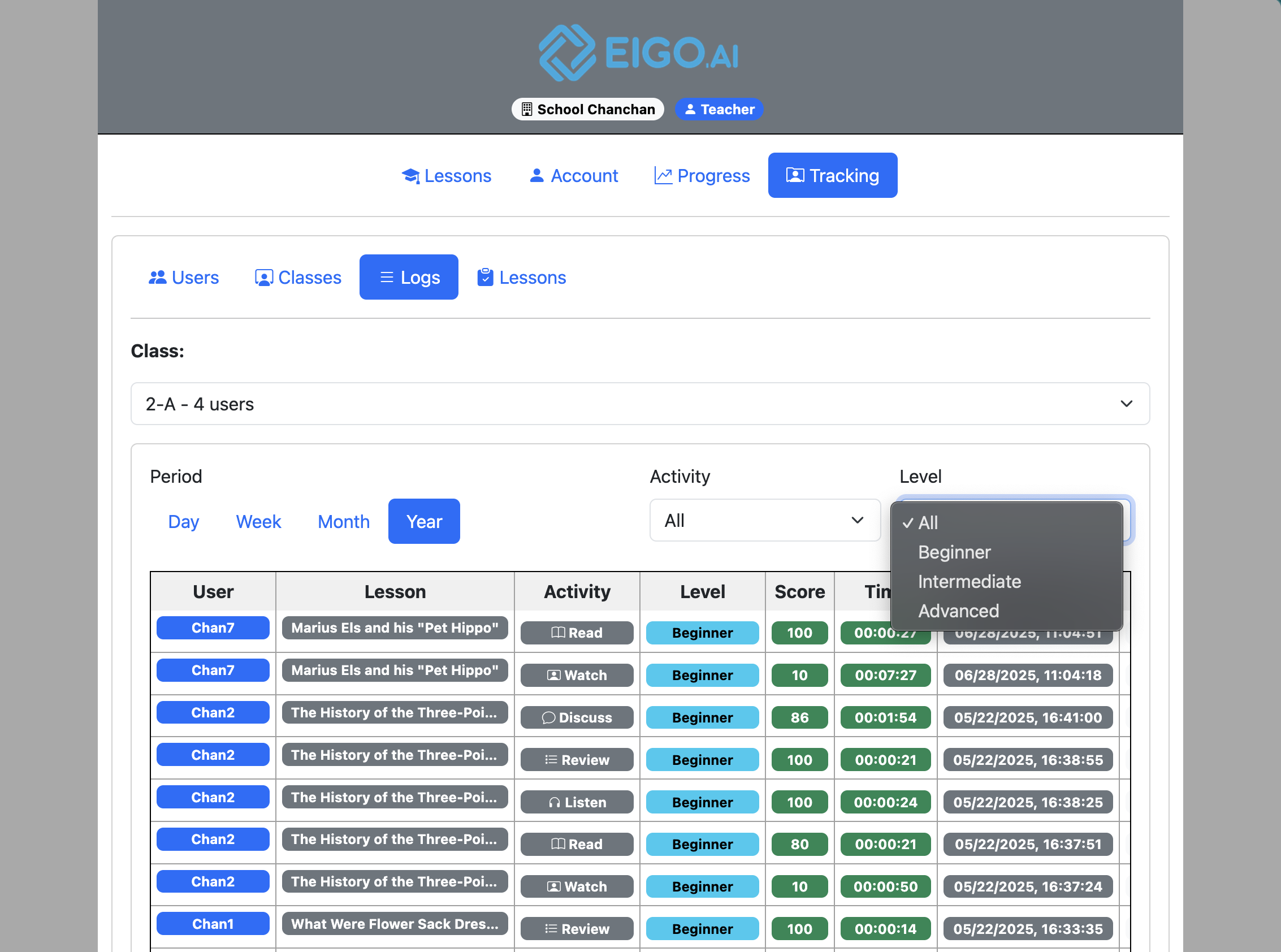
Task: Choose Intermediate in the Level list
Action: 1006,582
